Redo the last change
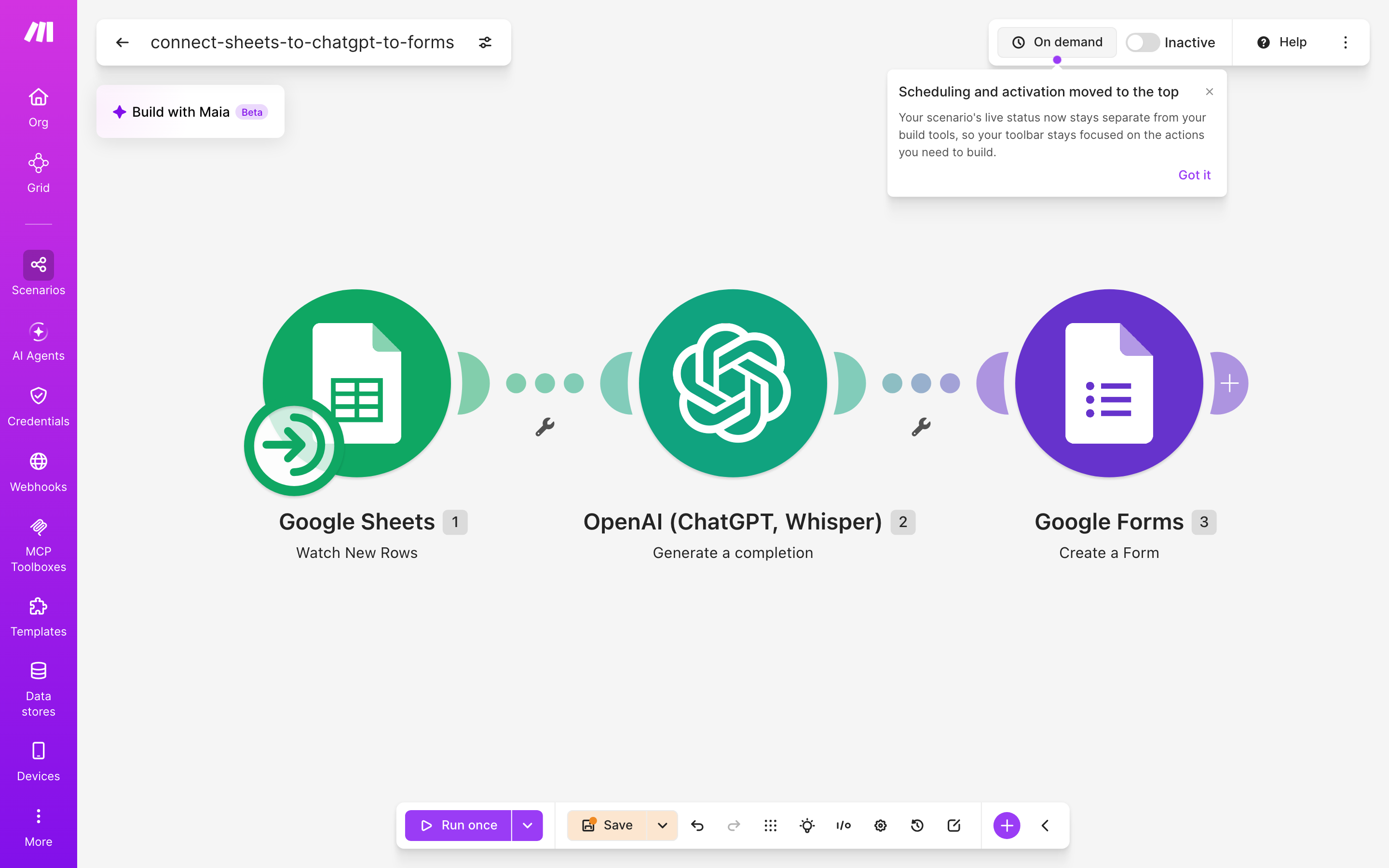1389x868 pixels. coord(734,826)
